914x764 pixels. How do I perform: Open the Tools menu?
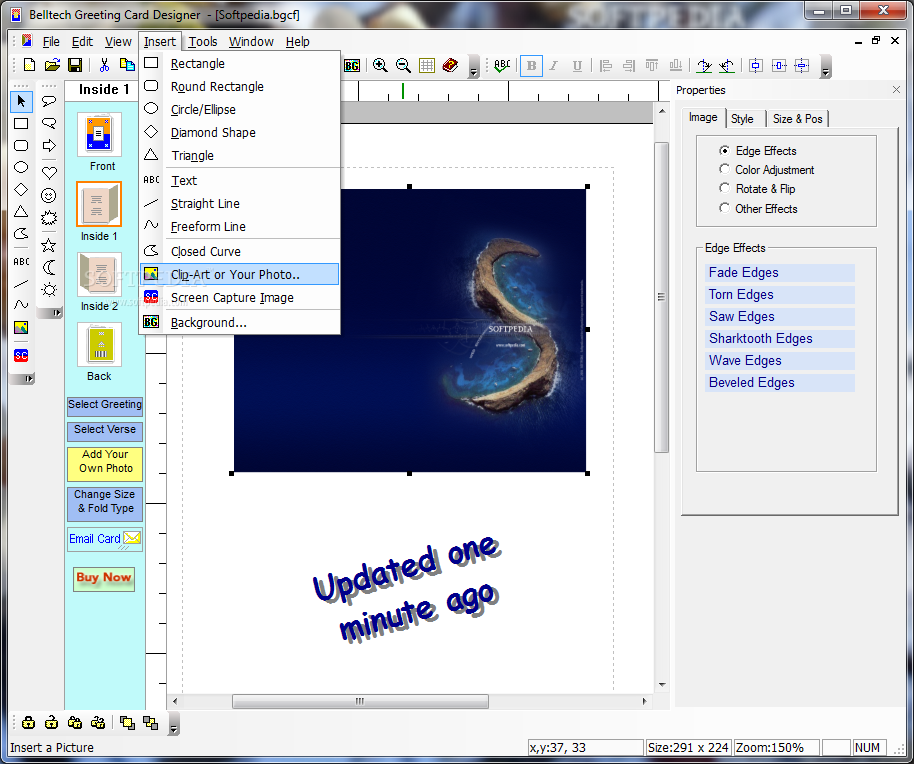point(202,41)
